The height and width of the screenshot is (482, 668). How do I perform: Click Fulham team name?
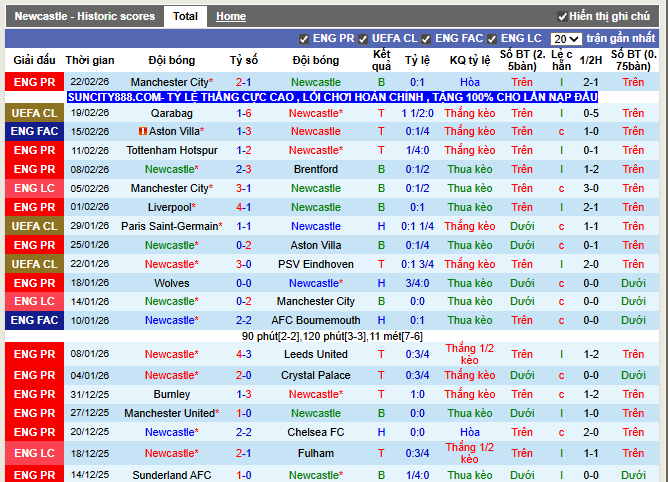click(x=316, y=453)
